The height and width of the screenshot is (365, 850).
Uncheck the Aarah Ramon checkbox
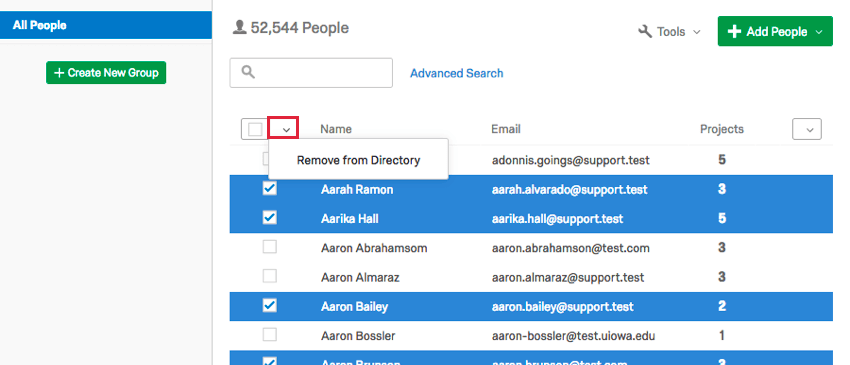pyautogui.click(x=269, y=188)
